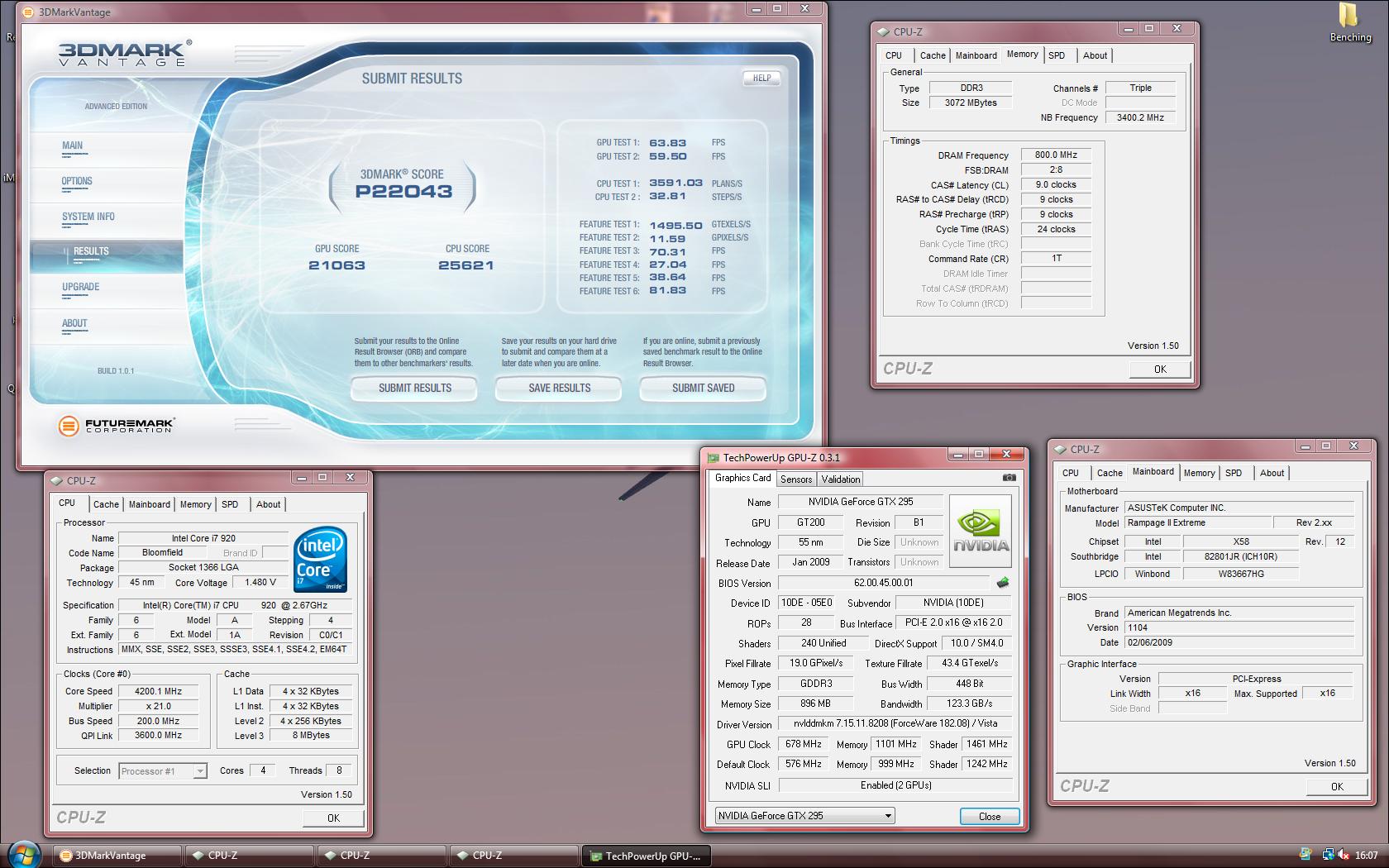1389x868 pixels.
Task: Click the 3DMarkVantage taskbar button
Action: (x=117, y=856)
